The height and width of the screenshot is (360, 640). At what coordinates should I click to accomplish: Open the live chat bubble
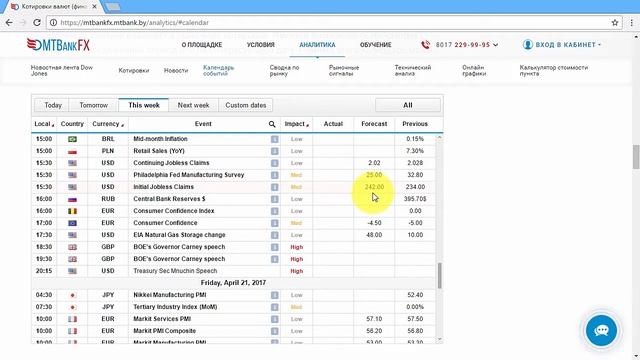(x=601, y=330)
